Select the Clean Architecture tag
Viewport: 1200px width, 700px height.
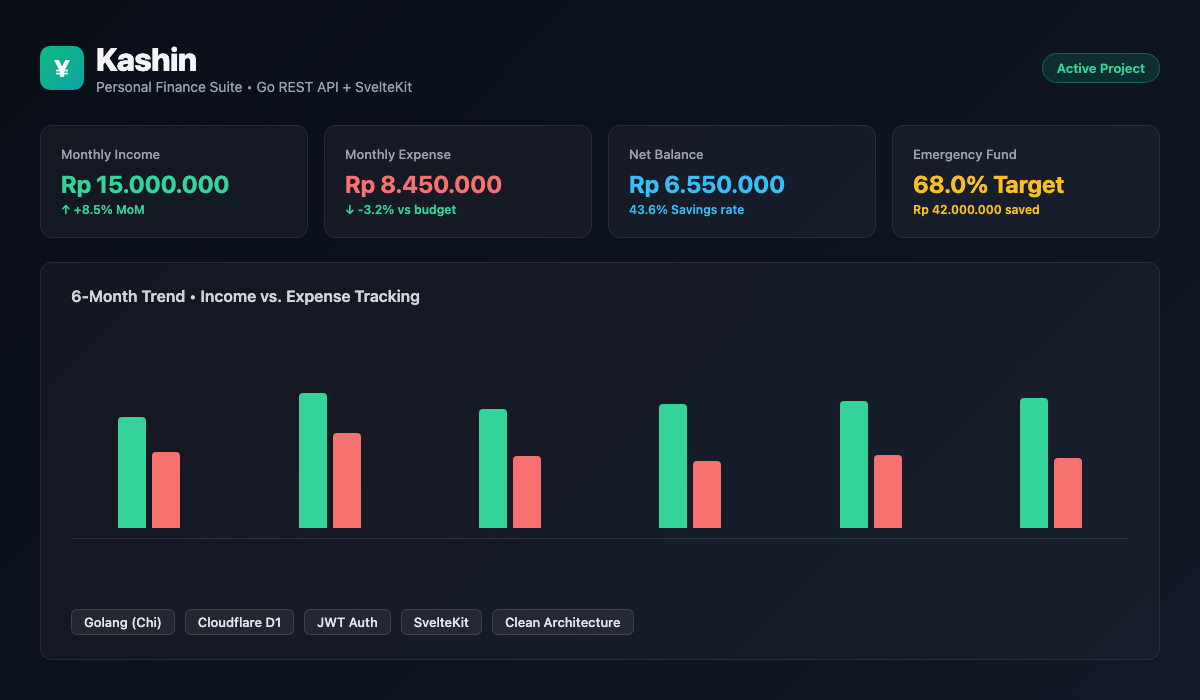(562, 622)
